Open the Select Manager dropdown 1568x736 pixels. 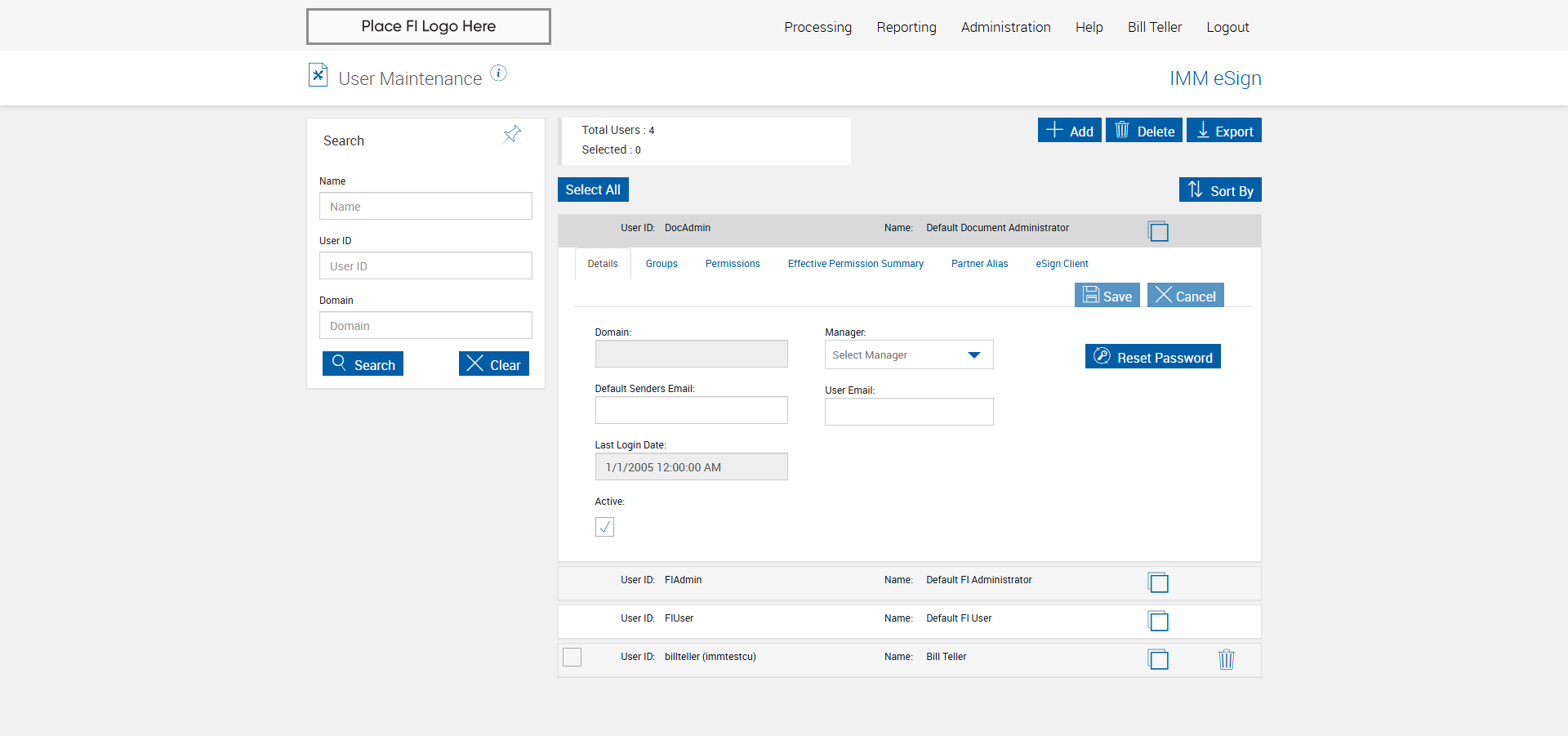pyautogui.click(x=908, y=355)
